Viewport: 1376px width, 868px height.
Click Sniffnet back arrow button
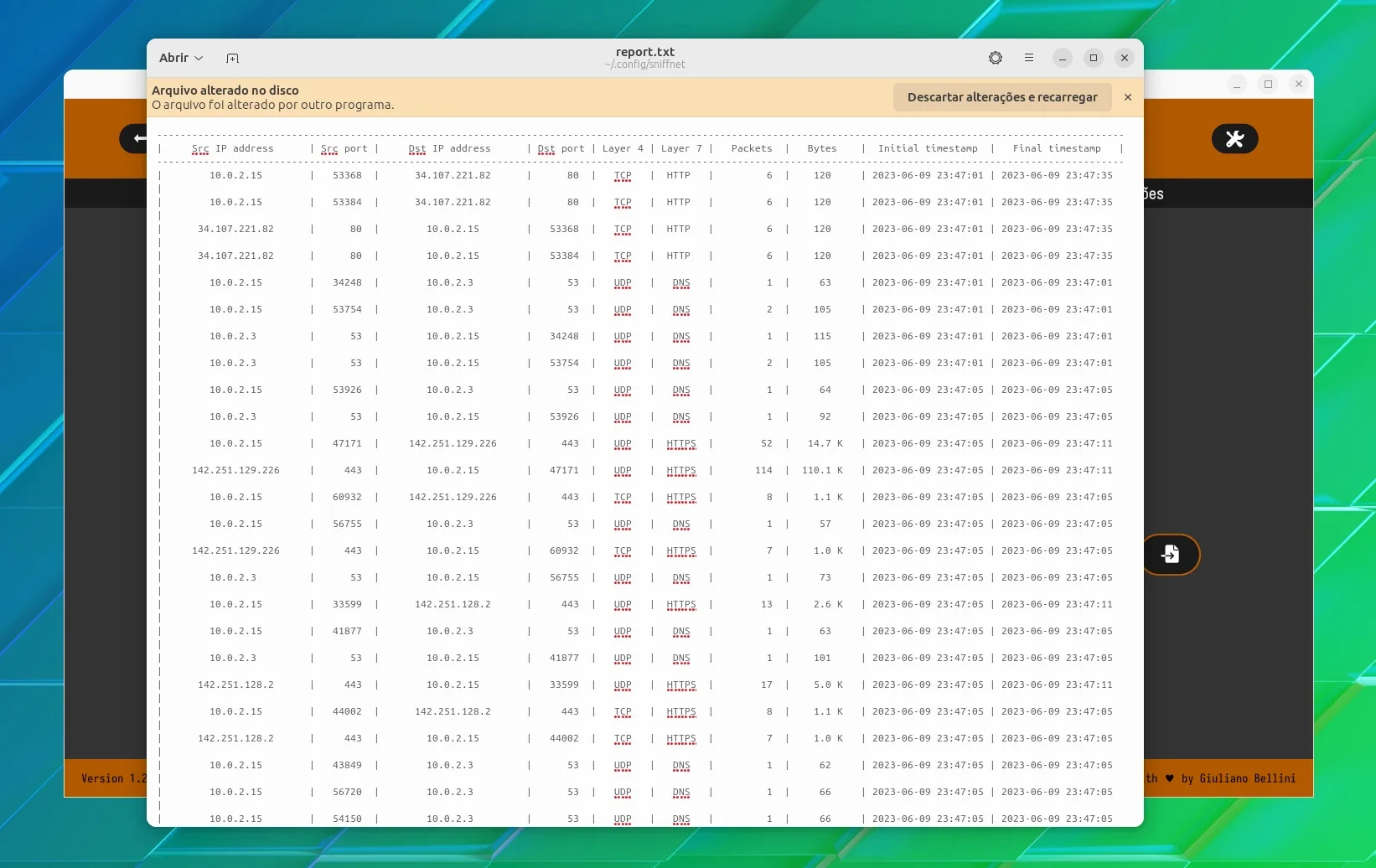coord(136,138)
